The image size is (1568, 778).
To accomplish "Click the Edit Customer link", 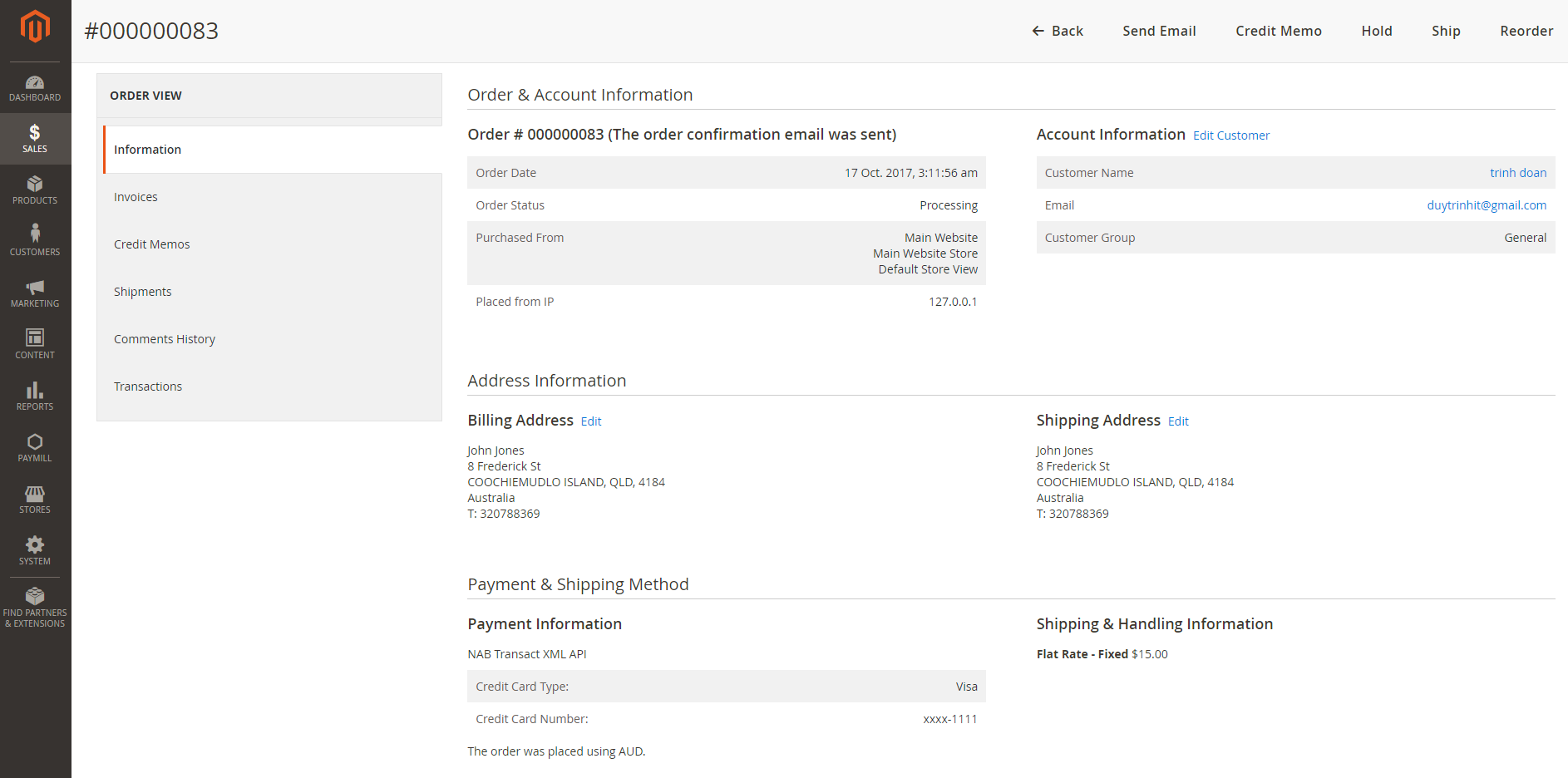I will click(x=1230, y=135).
